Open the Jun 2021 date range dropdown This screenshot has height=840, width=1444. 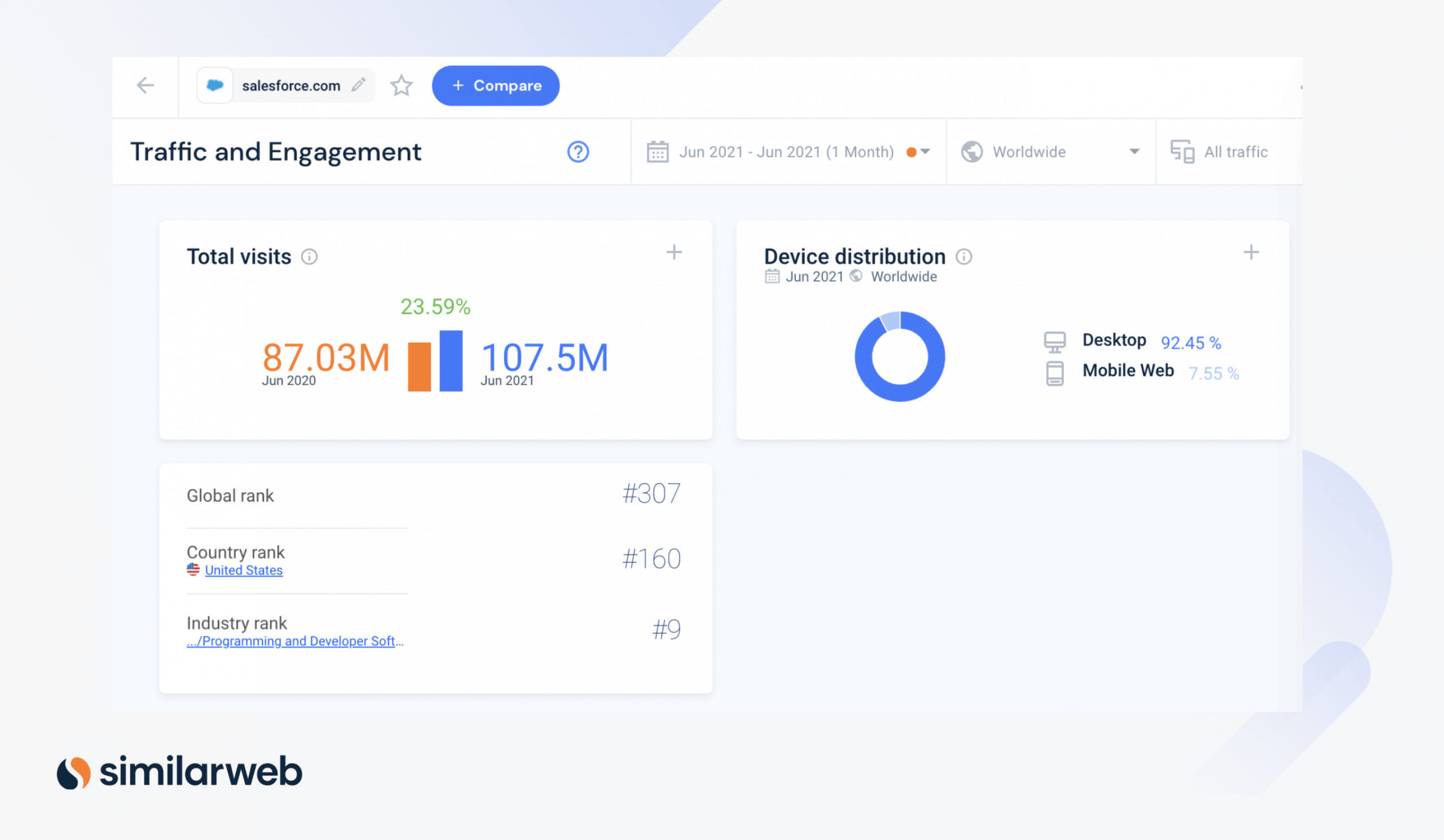786,152
